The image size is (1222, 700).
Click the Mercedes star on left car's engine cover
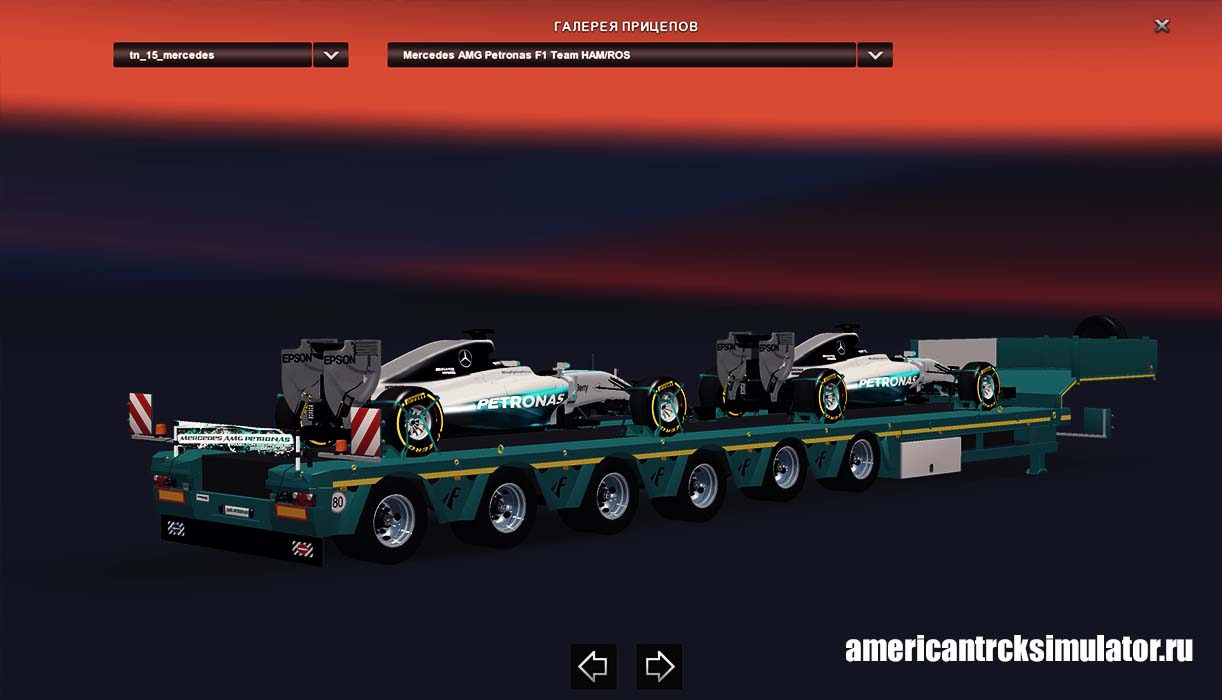tap(464, 357)
